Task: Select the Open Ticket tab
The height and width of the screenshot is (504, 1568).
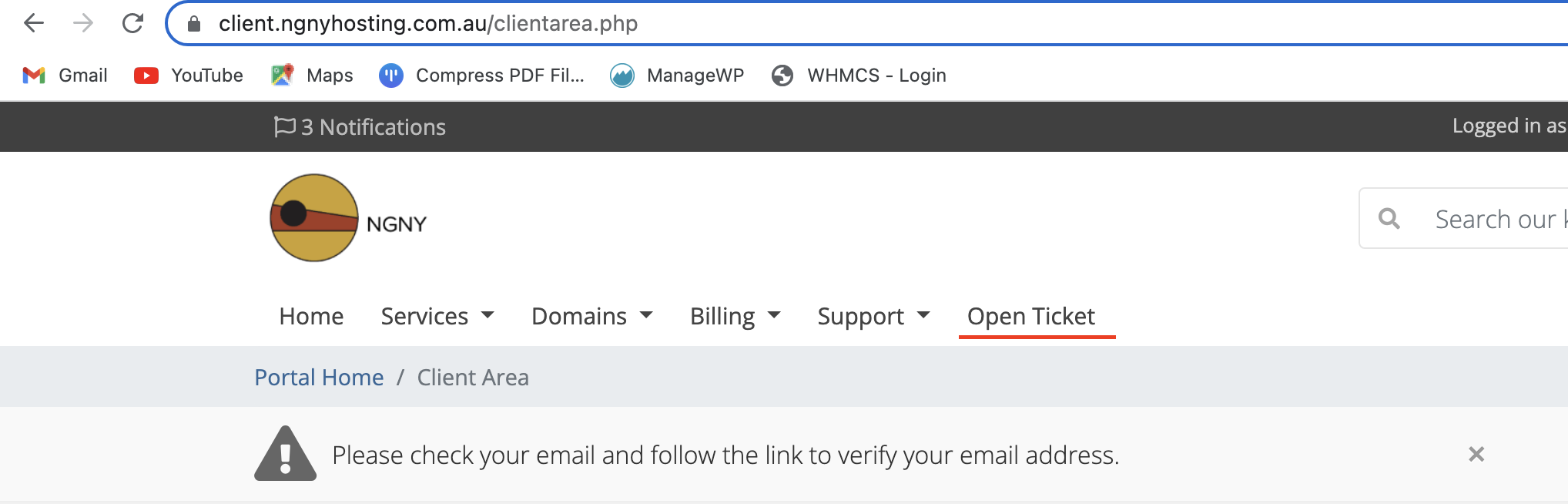Action: 1030,316
